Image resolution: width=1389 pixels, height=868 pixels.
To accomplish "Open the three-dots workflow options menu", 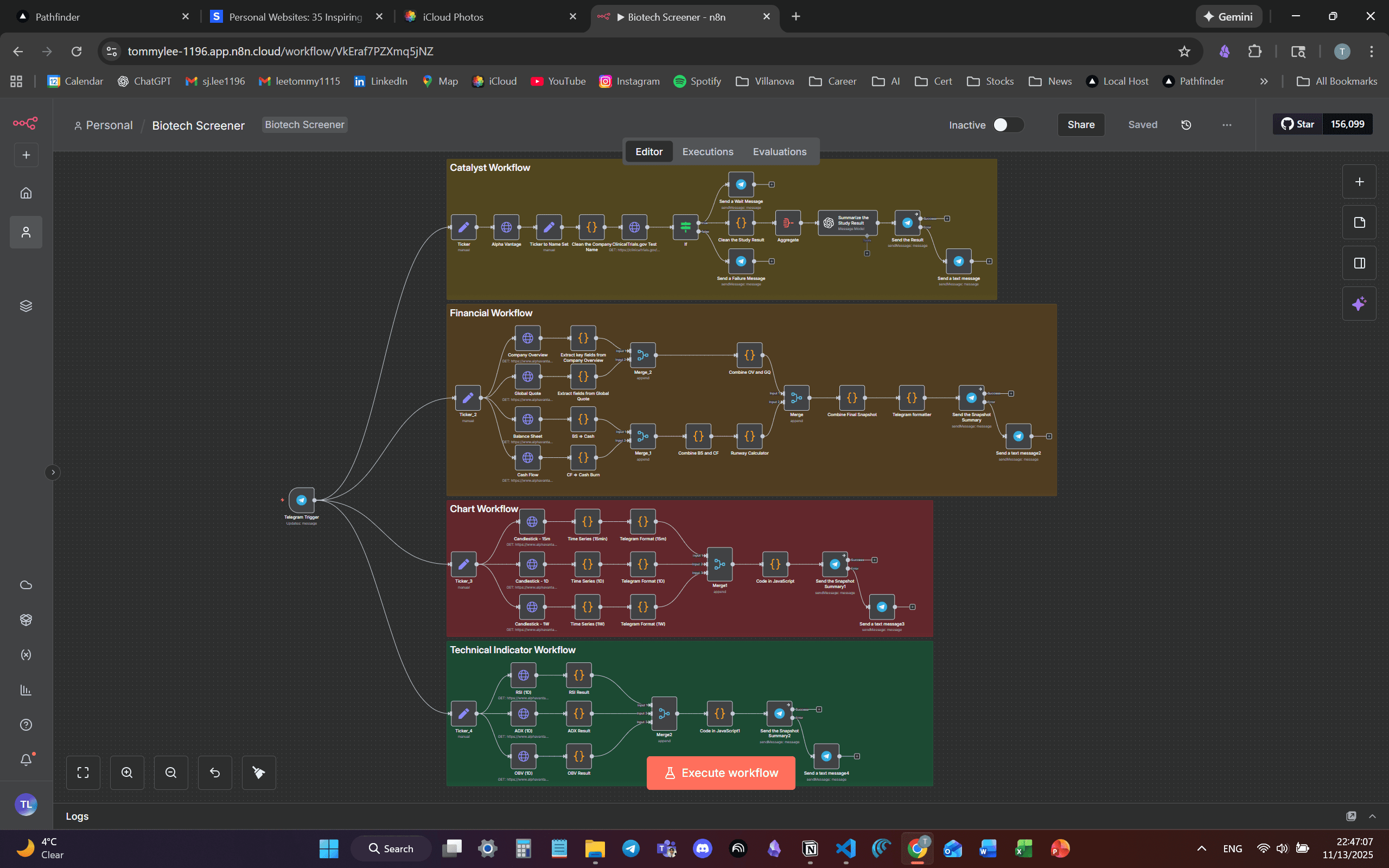I will pos(1227,125).
